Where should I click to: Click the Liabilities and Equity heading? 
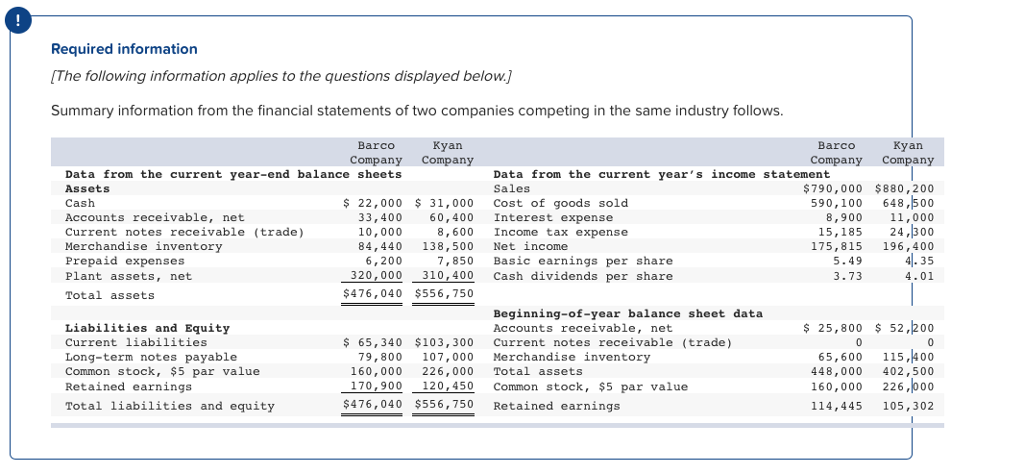[148, 328]
